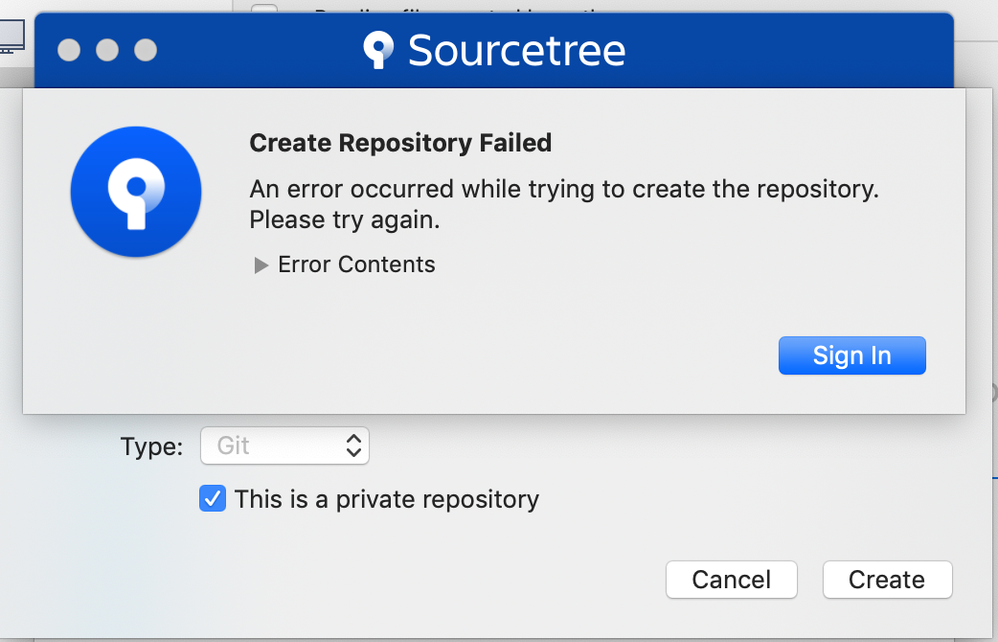Click the third gray window control button
Screen dimensions: 998x642
(146, 50)
